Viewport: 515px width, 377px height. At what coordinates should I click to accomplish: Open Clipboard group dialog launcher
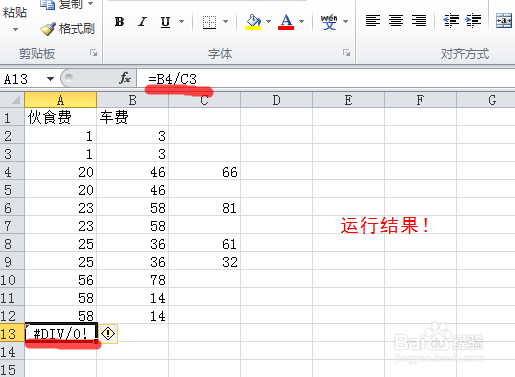tap(93, 53)
